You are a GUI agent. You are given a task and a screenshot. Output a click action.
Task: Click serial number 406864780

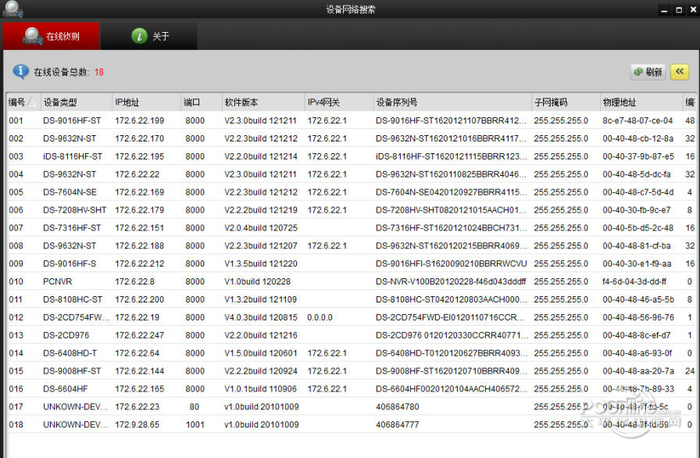coord(397,406)
